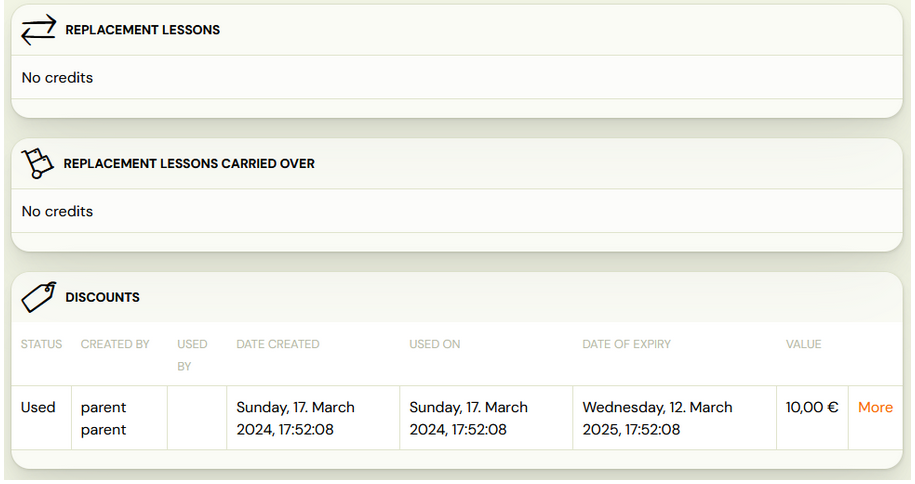Click the Used On column header
The height and width of the screenshot is (484, 915).
pos(435,344)
